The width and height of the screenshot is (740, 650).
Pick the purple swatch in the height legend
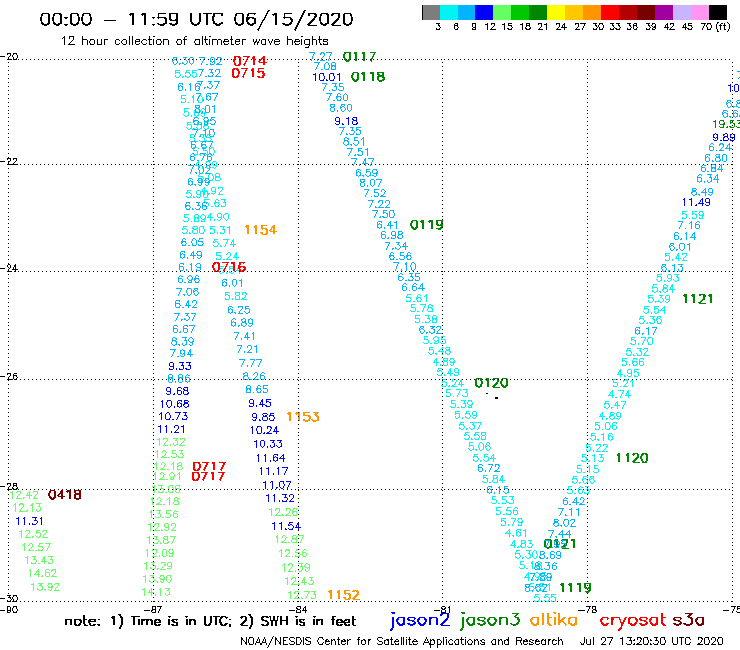(x=663, y=12)
